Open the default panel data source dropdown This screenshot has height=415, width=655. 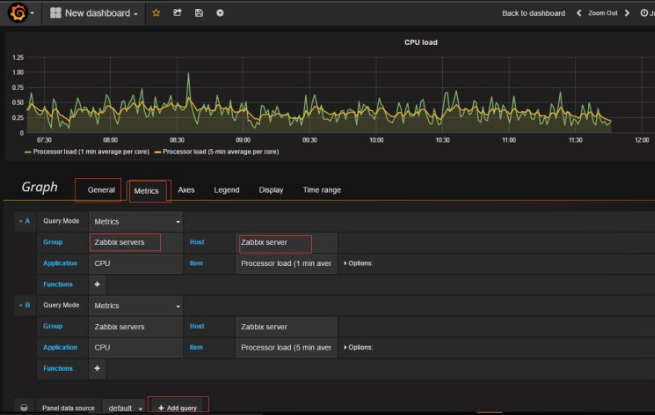(x=124, y=408)
